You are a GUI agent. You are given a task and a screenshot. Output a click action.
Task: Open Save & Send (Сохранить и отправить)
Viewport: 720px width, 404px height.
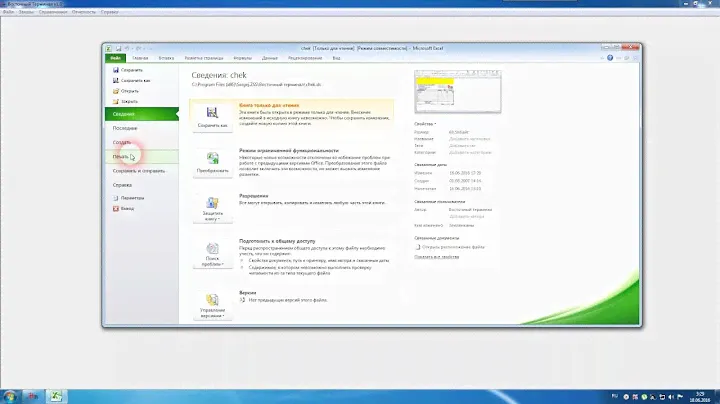click(x=138, y=171)
